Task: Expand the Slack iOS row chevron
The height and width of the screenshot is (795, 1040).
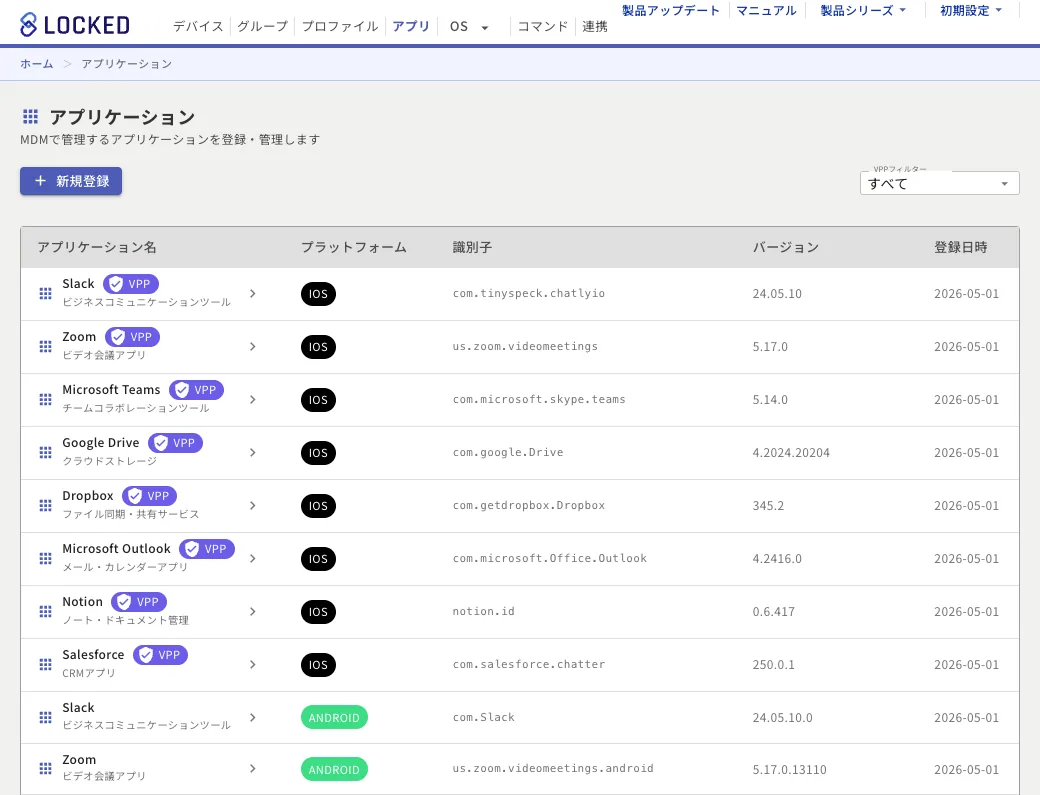Action: pyautogui.click(x=253, y=293)
